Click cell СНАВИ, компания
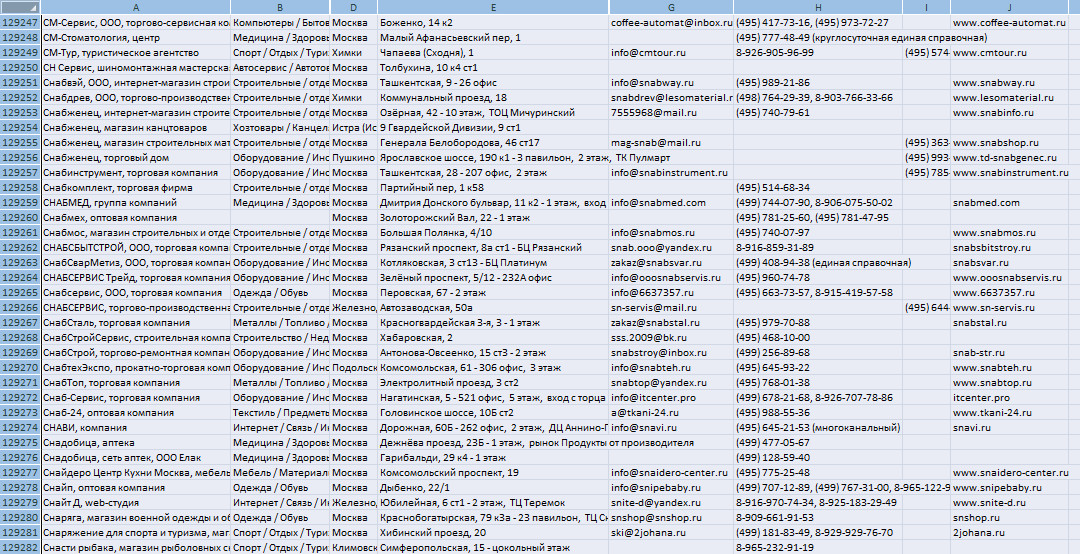1080x554 pixels. [136, 427]
